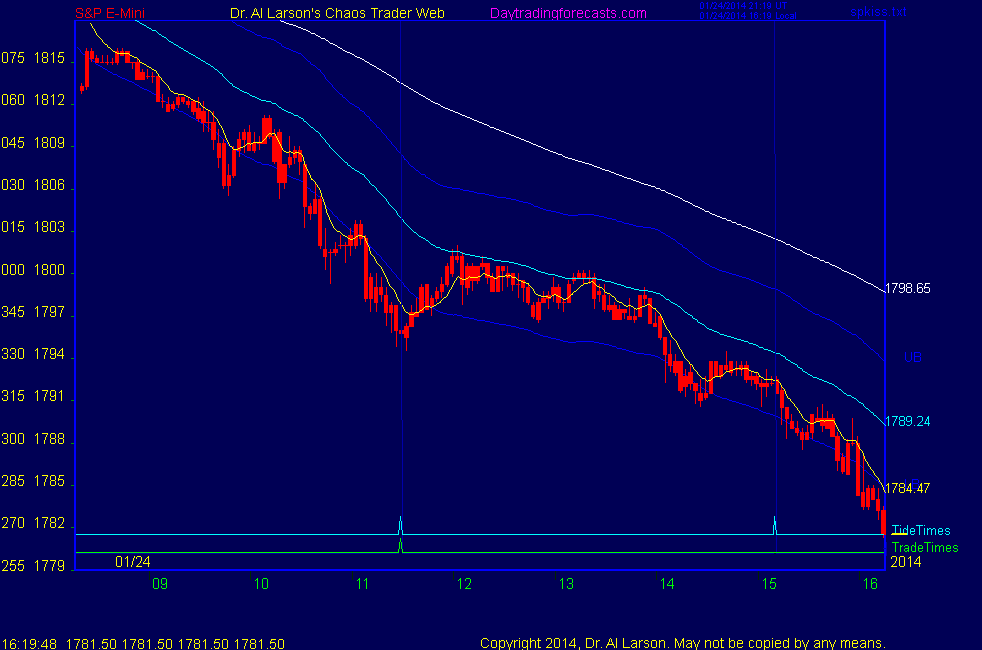Click the 1791 price axis label
Viewport: 982px width, 650px height.
coord(49,396)
